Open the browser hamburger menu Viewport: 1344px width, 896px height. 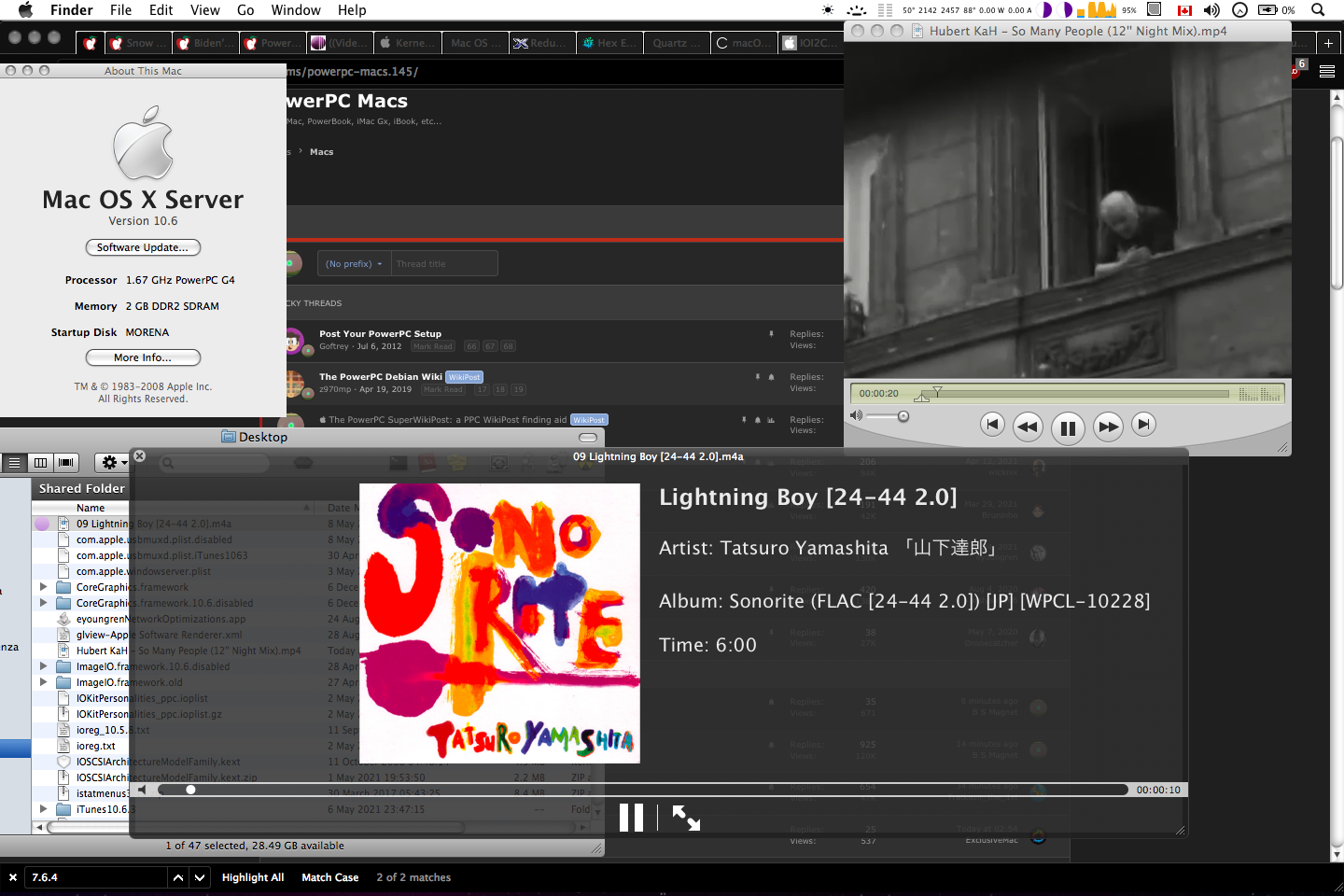pos(1327,71)
